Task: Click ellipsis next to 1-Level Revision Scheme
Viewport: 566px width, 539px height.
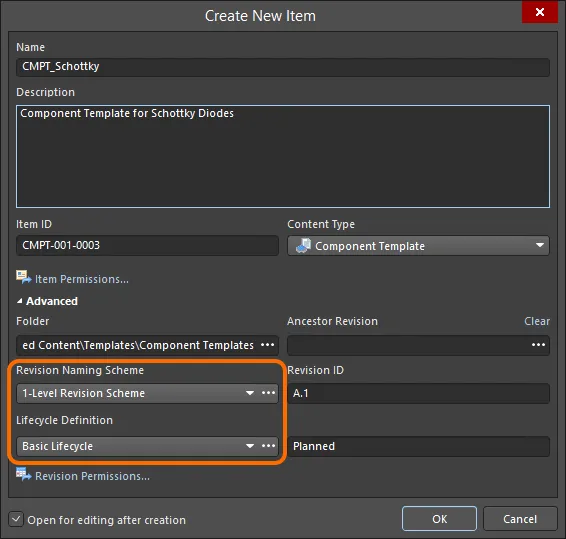Action: pos(269,393)
